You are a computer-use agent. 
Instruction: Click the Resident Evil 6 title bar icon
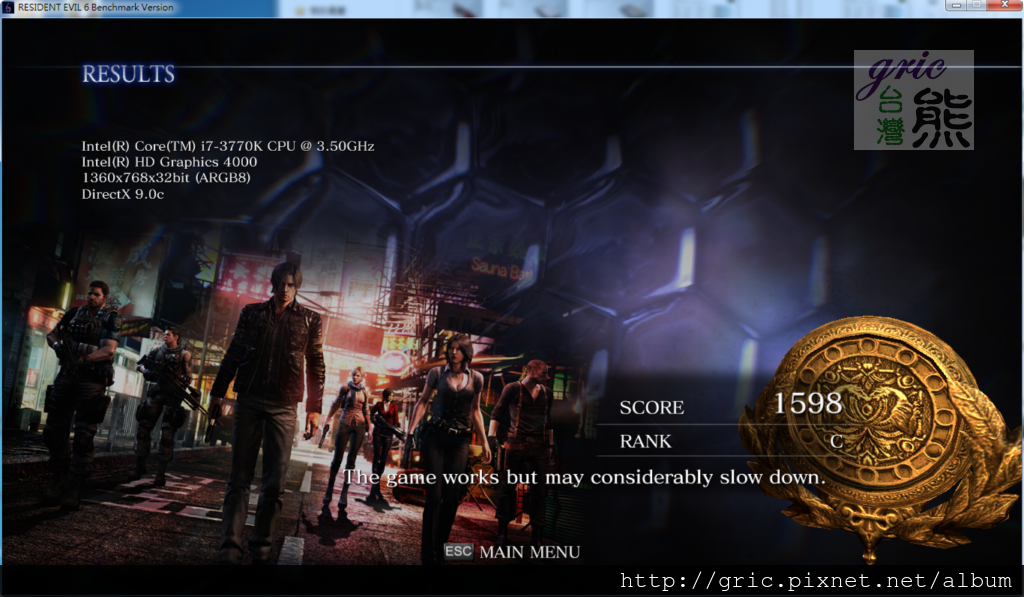pos(8,8)
